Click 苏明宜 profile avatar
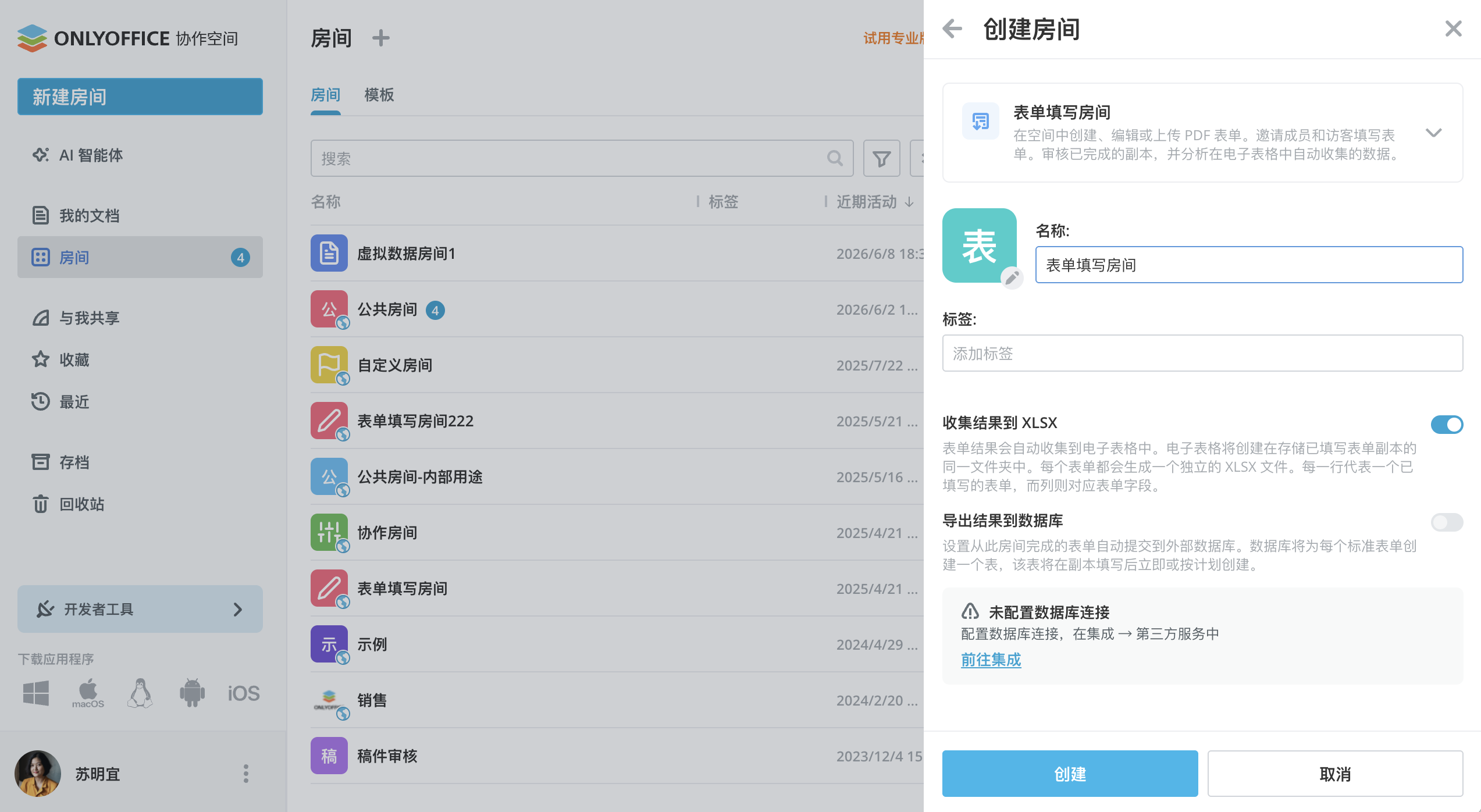Viewport: 1481px width, 812px height. [38, 774]
